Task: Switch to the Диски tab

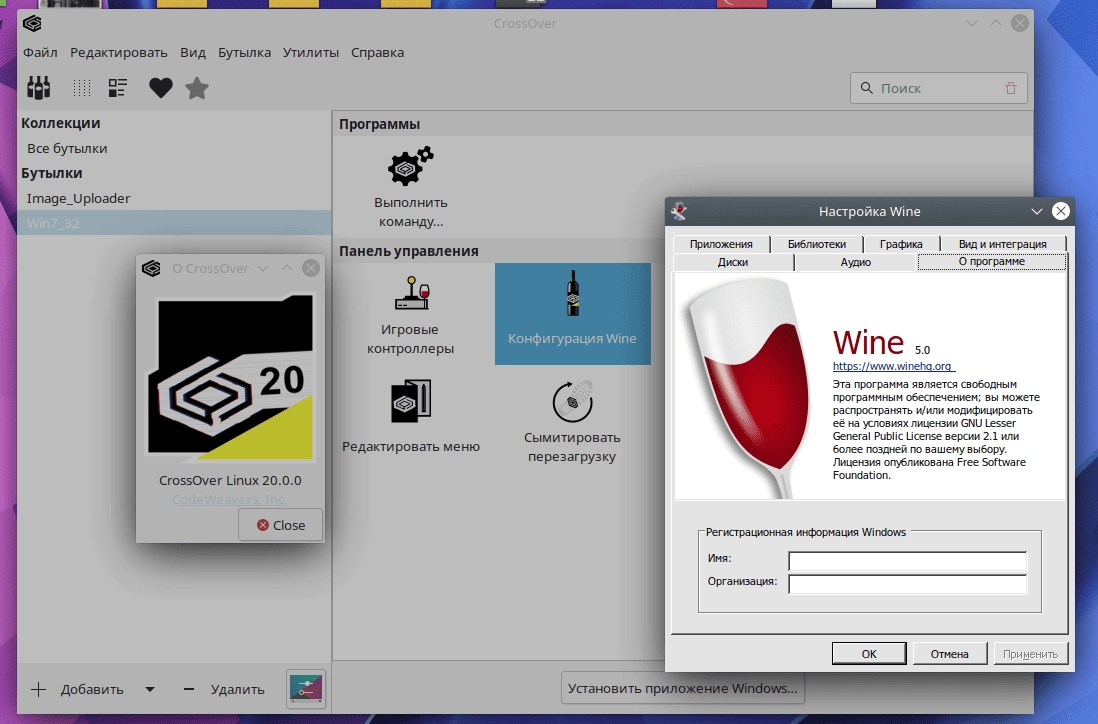Action: pos(733,262)
